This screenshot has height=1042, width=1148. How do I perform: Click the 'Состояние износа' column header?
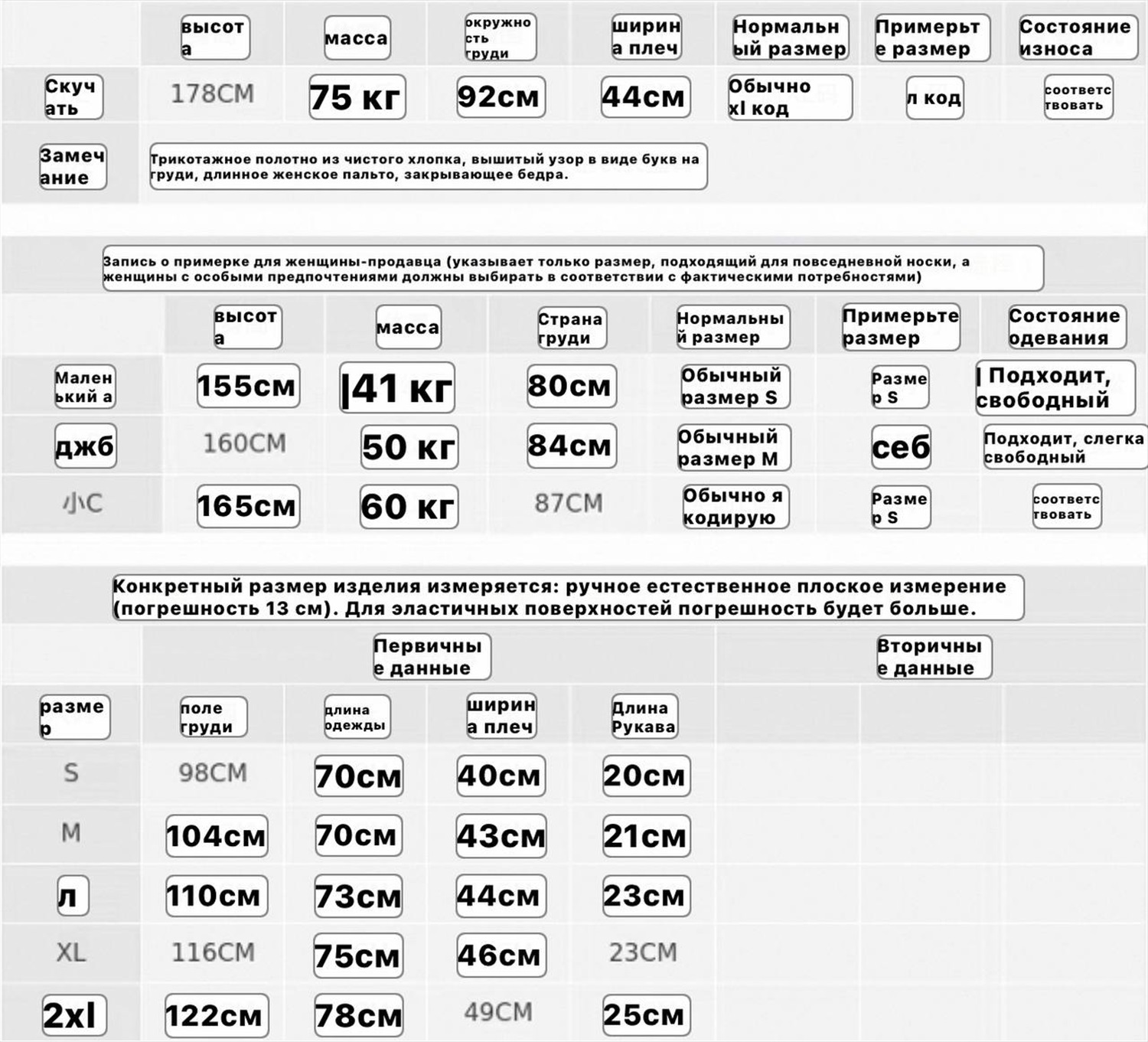(1078, 38)
